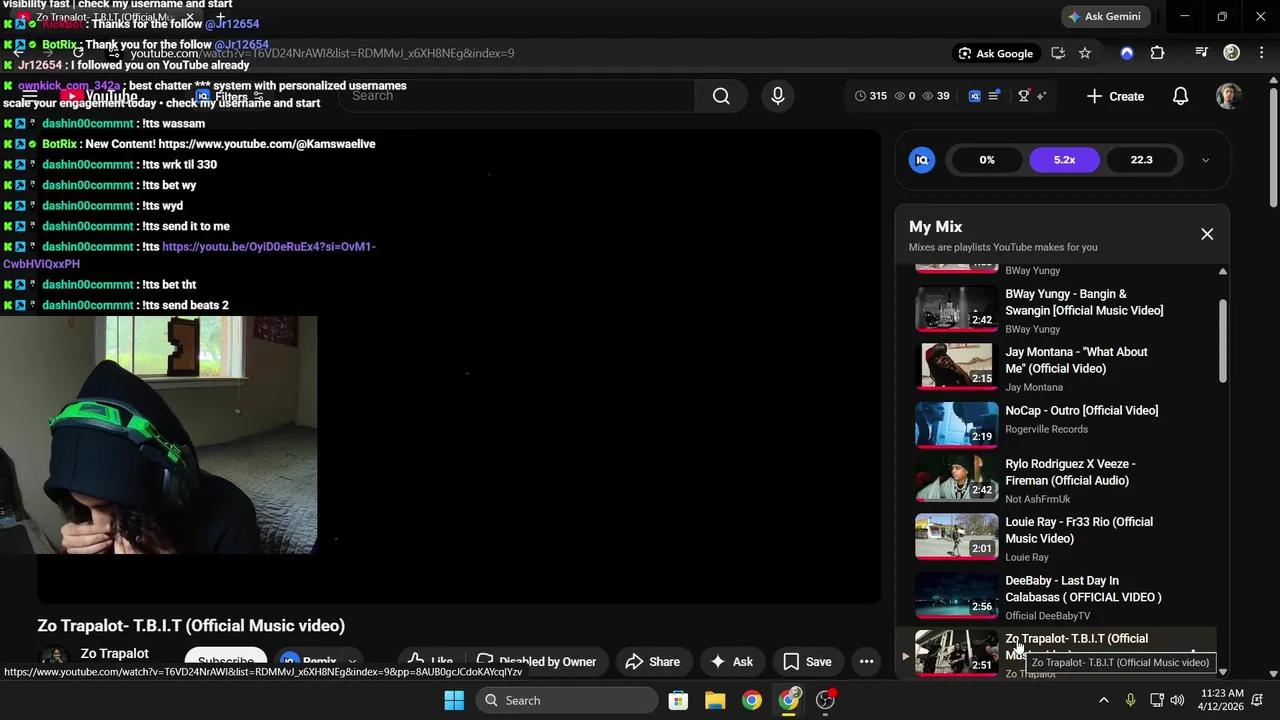The height and width of the screenshot is (720, 1280).
Task: Open the network icon in the system tray
Action: pyautogui.click(x=1155, y=700)
